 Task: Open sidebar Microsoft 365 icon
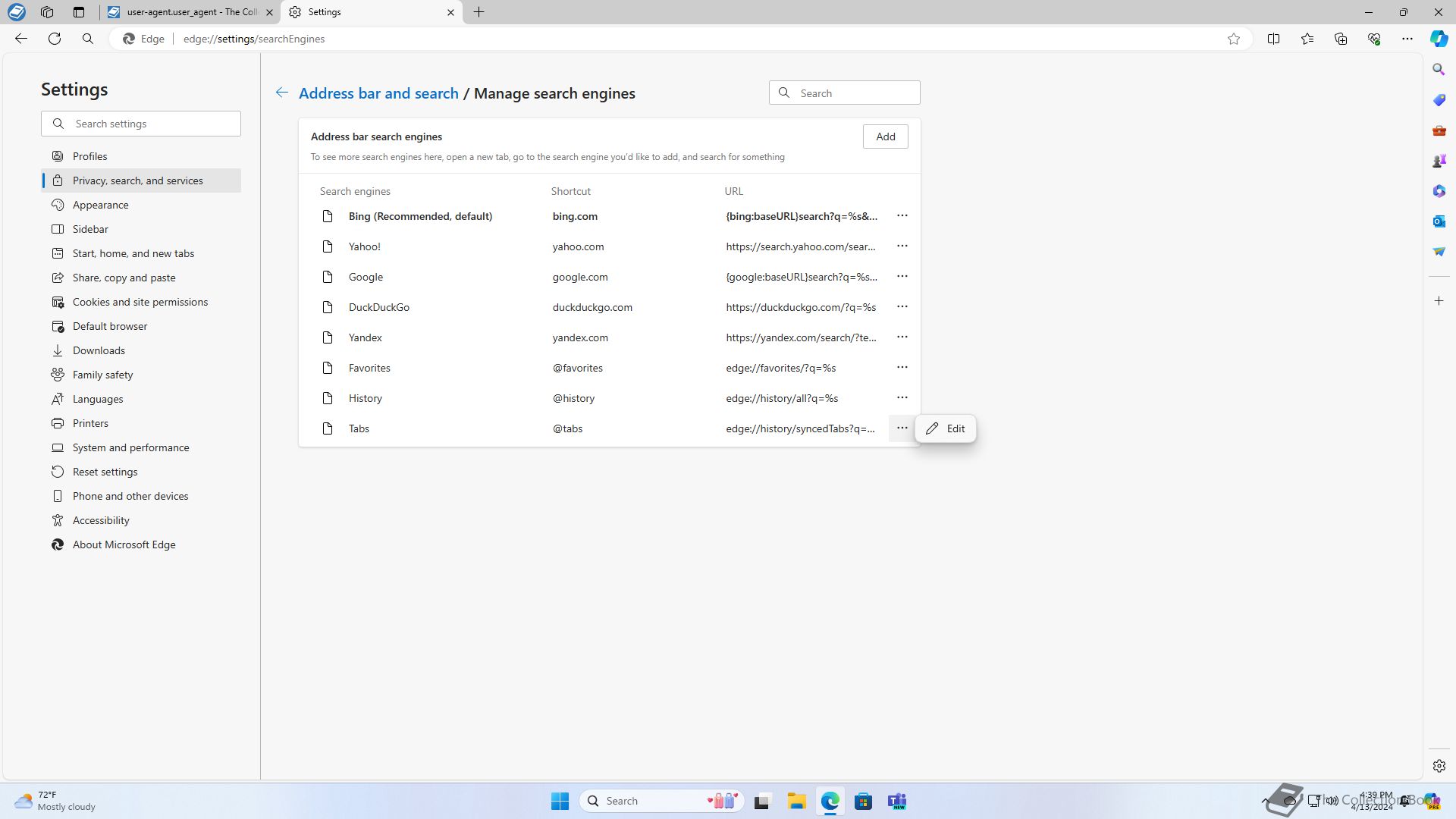point(1439,191)
